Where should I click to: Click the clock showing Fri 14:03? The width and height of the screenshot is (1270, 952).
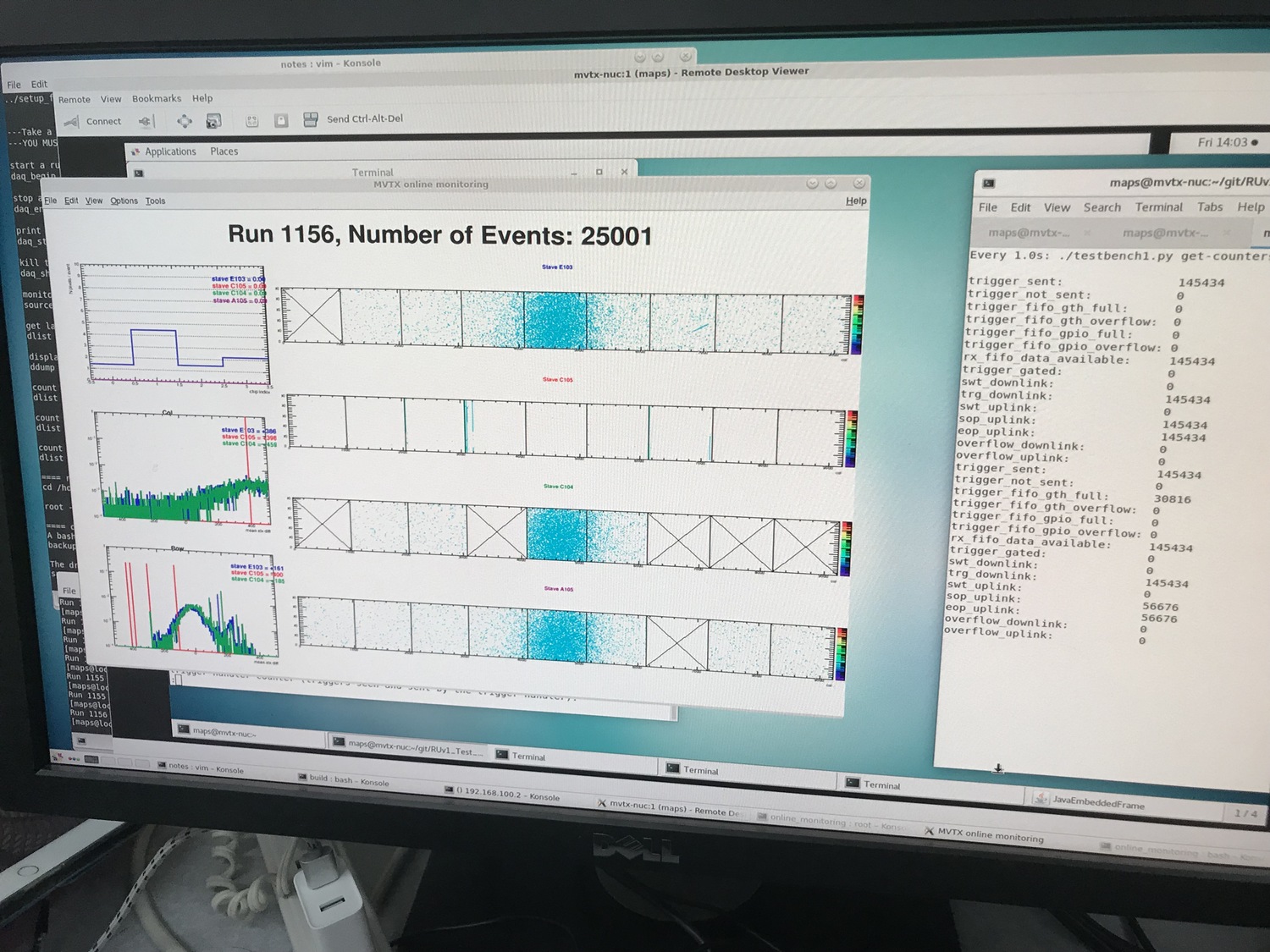click(1222, 142)
